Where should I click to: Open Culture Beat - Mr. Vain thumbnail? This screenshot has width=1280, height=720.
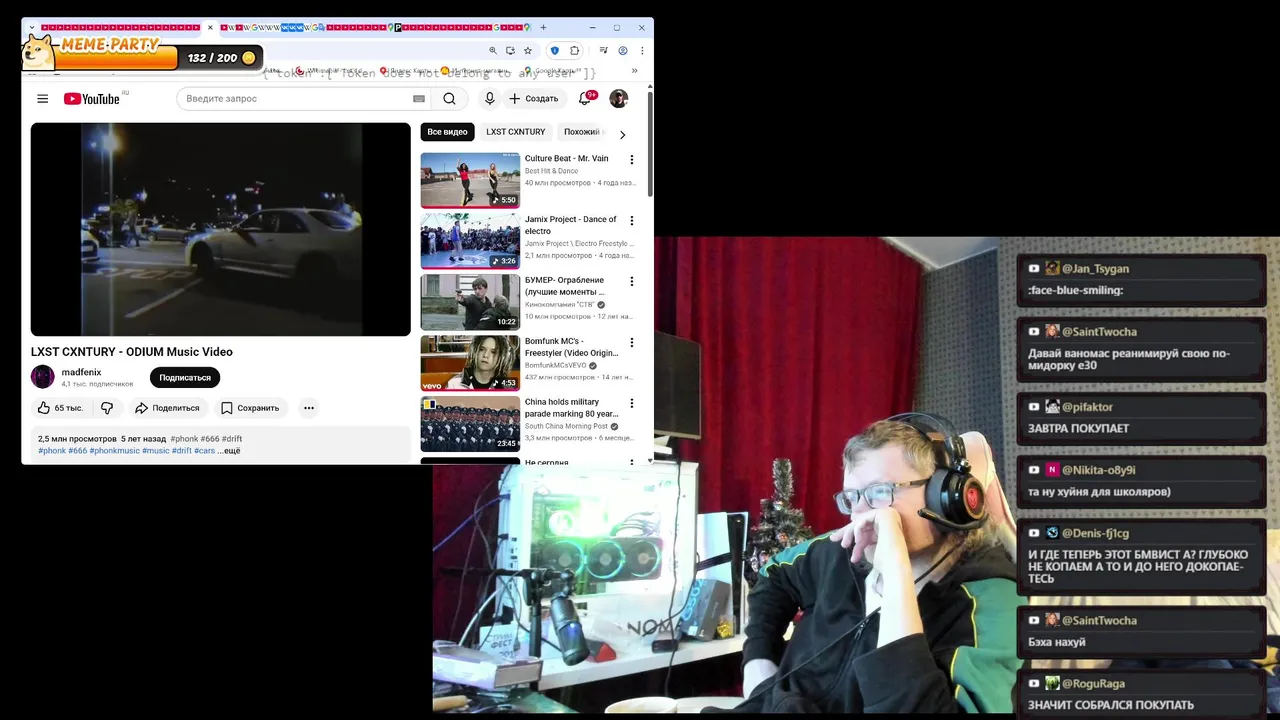pos(470,180)
